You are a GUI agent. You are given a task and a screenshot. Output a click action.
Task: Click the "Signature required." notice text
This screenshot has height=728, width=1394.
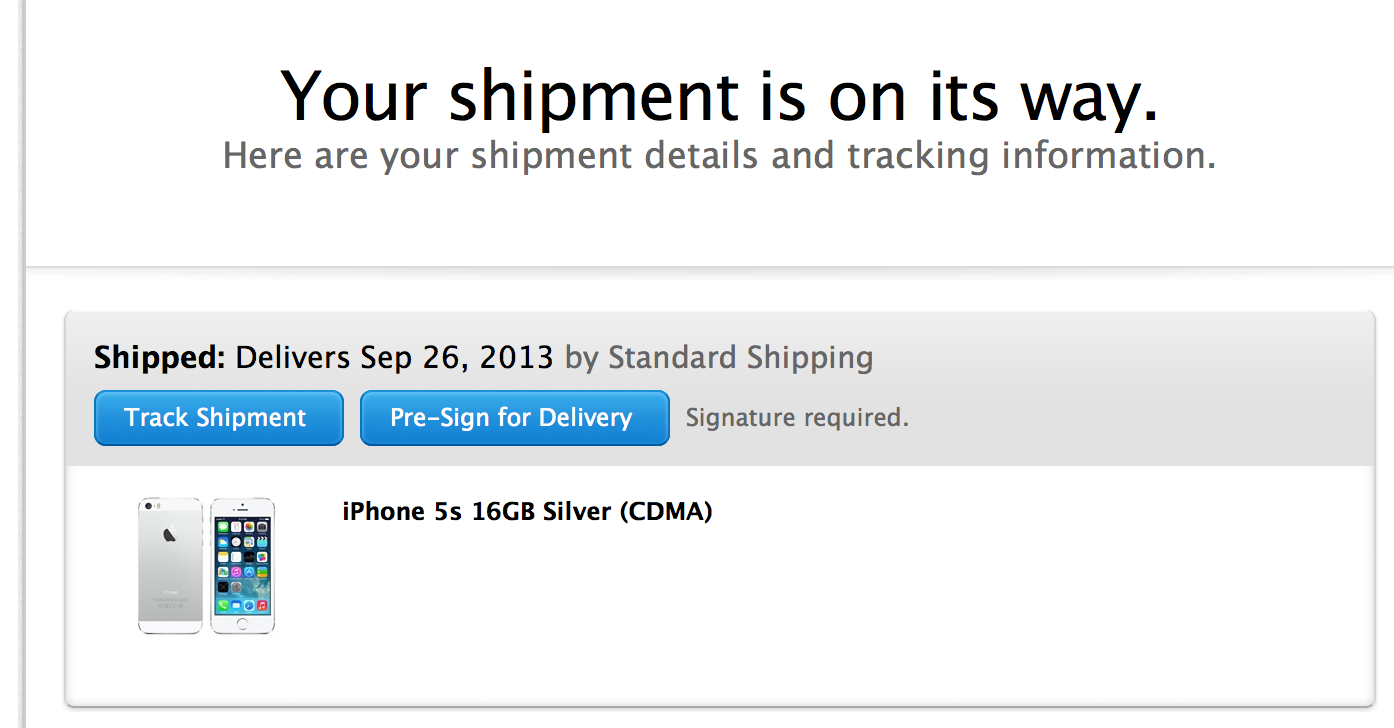(797, 418)
